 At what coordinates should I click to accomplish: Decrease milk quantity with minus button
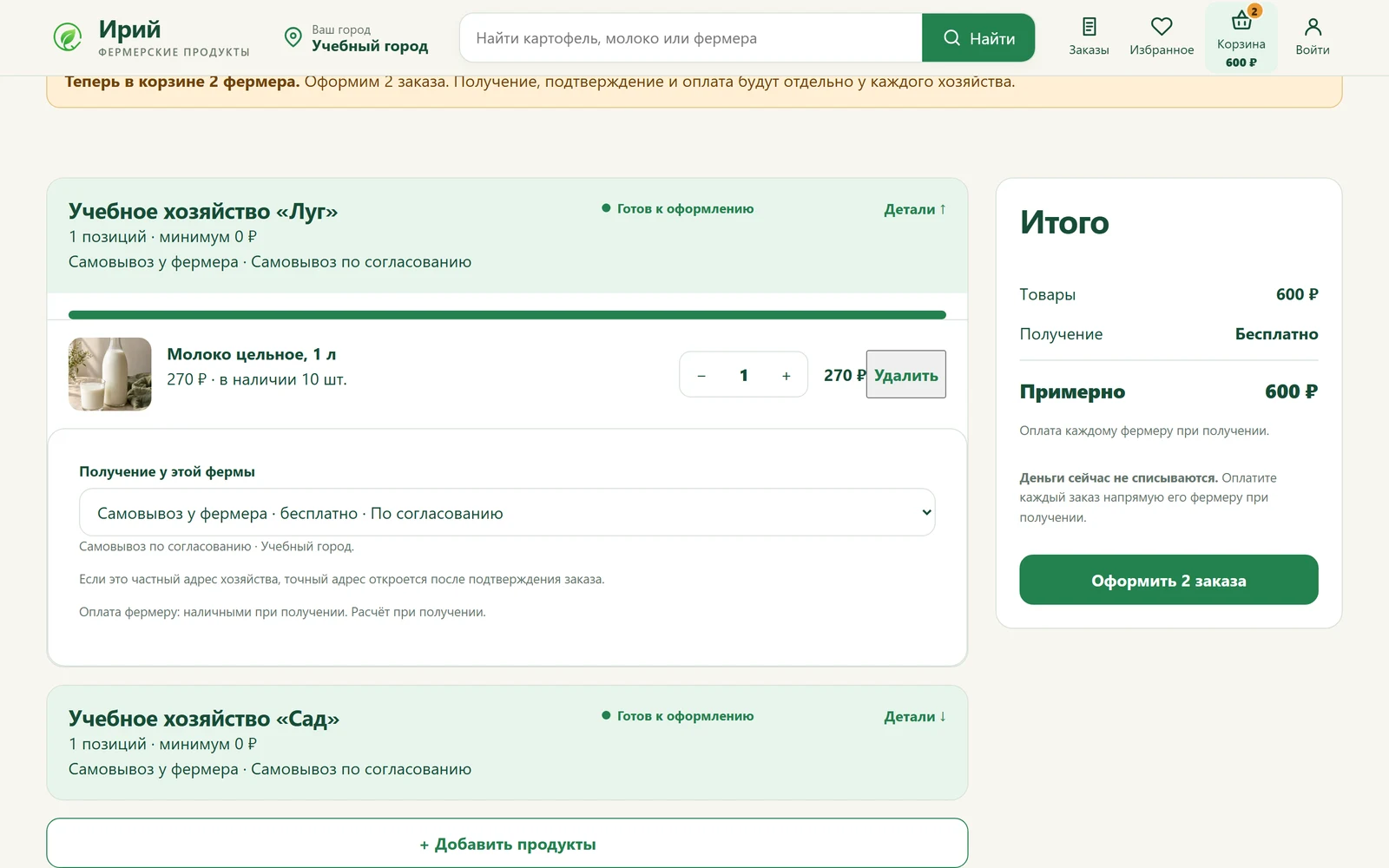(701, 375)
